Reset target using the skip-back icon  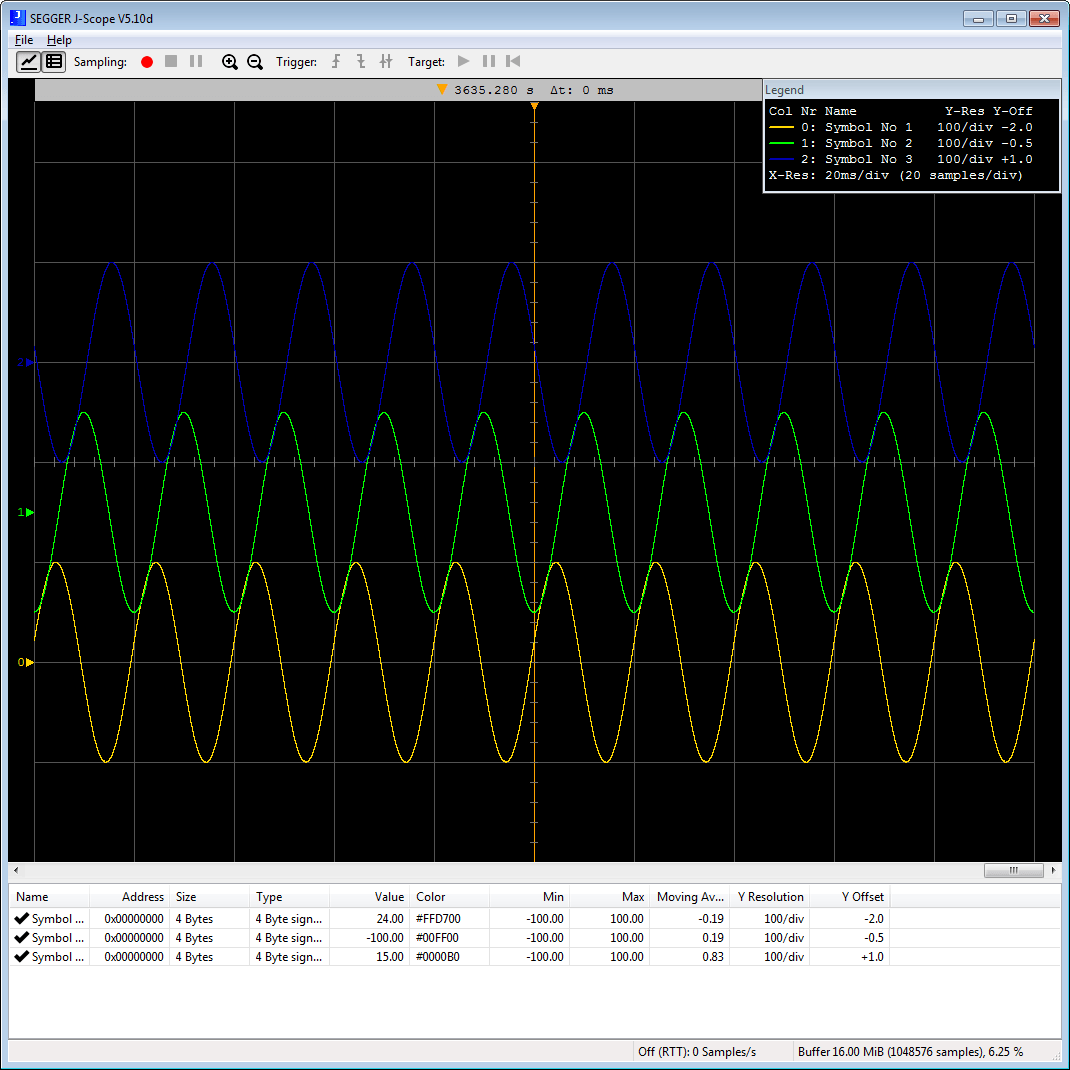point(513,62)
